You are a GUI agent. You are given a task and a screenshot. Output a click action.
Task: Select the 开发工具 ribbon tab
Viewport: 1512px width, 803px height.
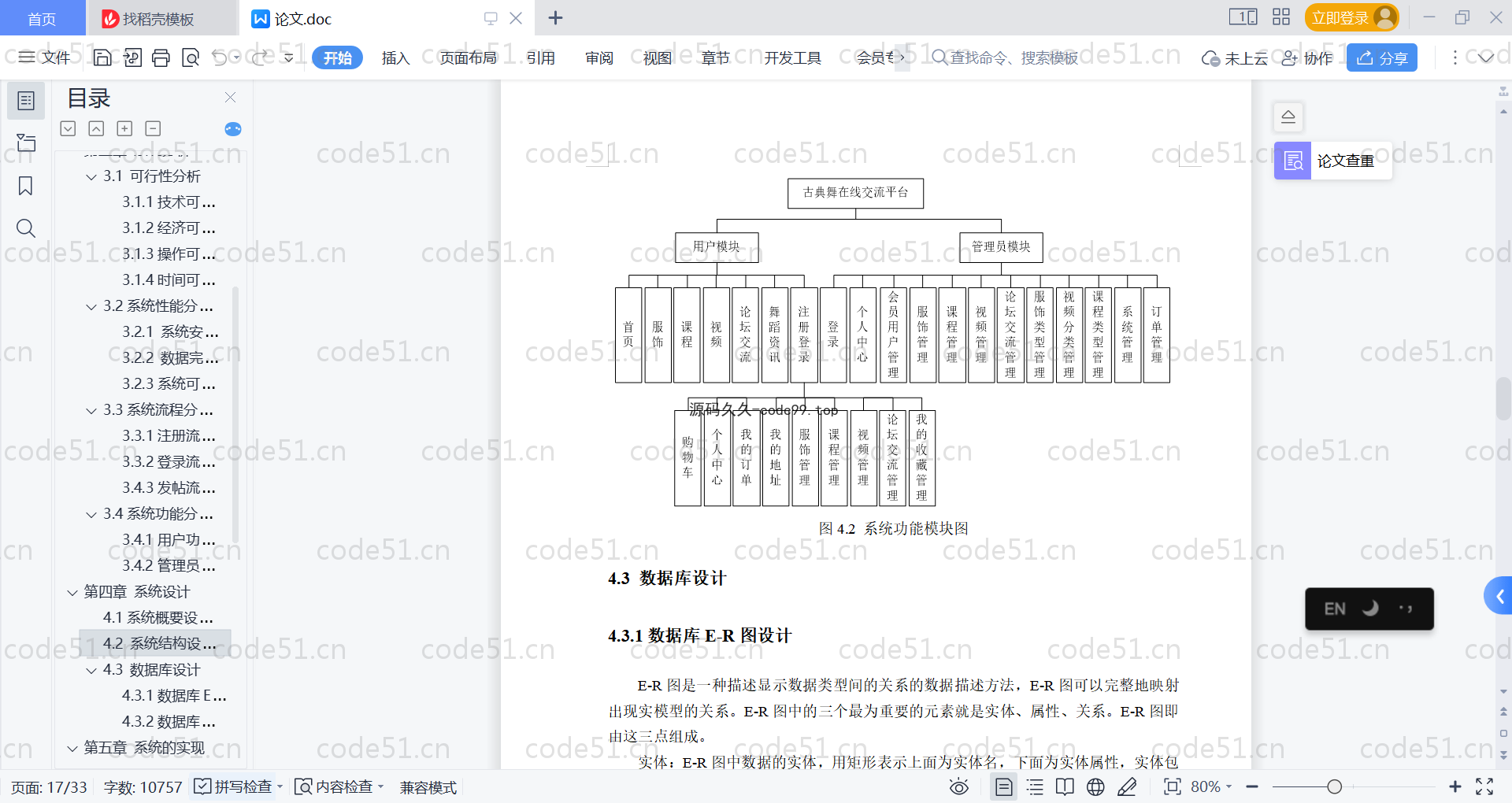[792, 57]
